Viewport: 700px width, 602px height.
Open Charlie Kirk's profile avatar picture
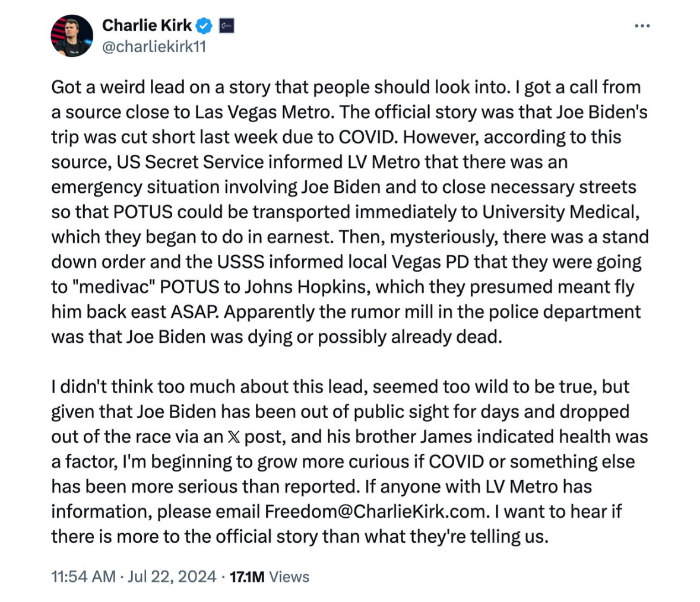click(72, 36)
